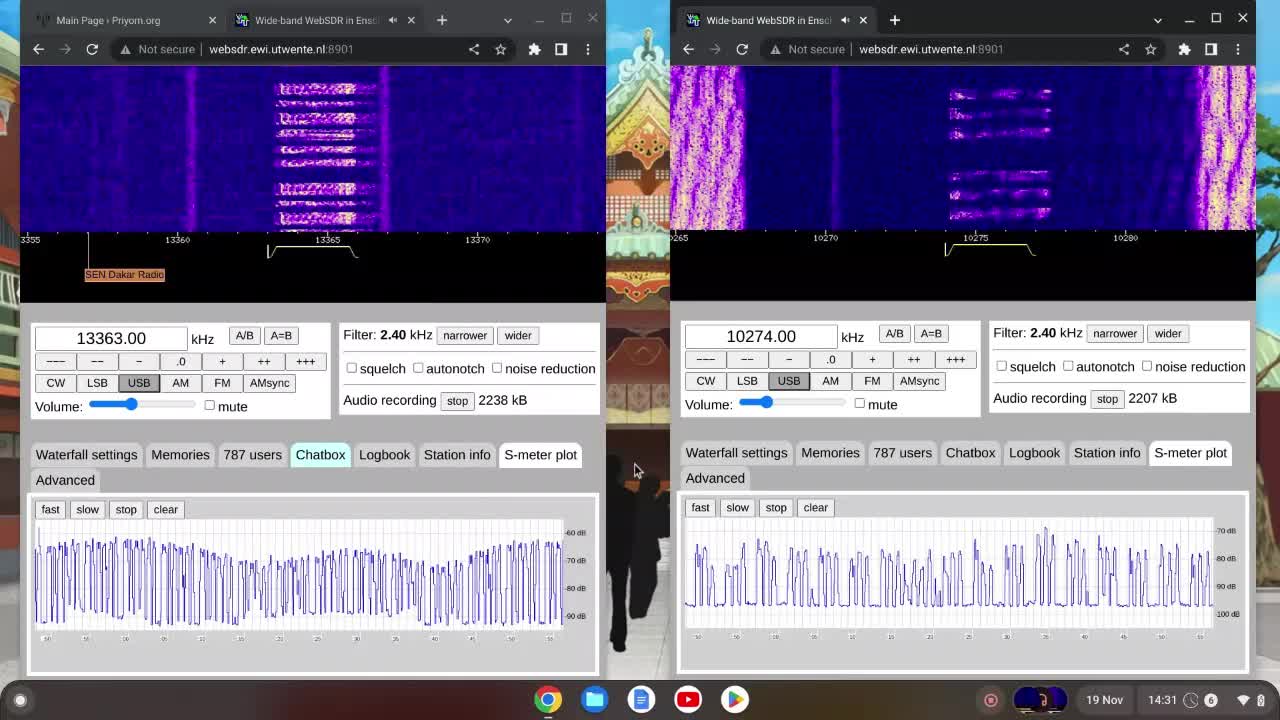
Task: Bookmark star in left browser address bar
Action: pyautogui.click(x=501, y=49)
